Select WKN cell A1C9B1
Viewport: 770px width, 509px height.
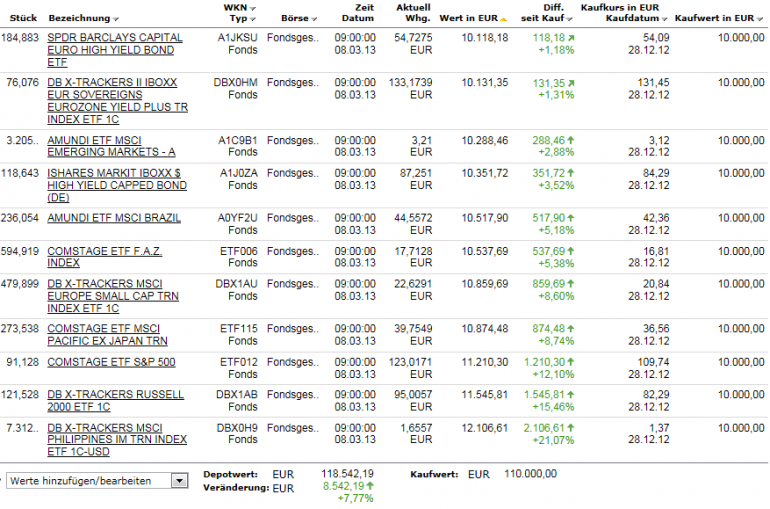click(237, 140)
